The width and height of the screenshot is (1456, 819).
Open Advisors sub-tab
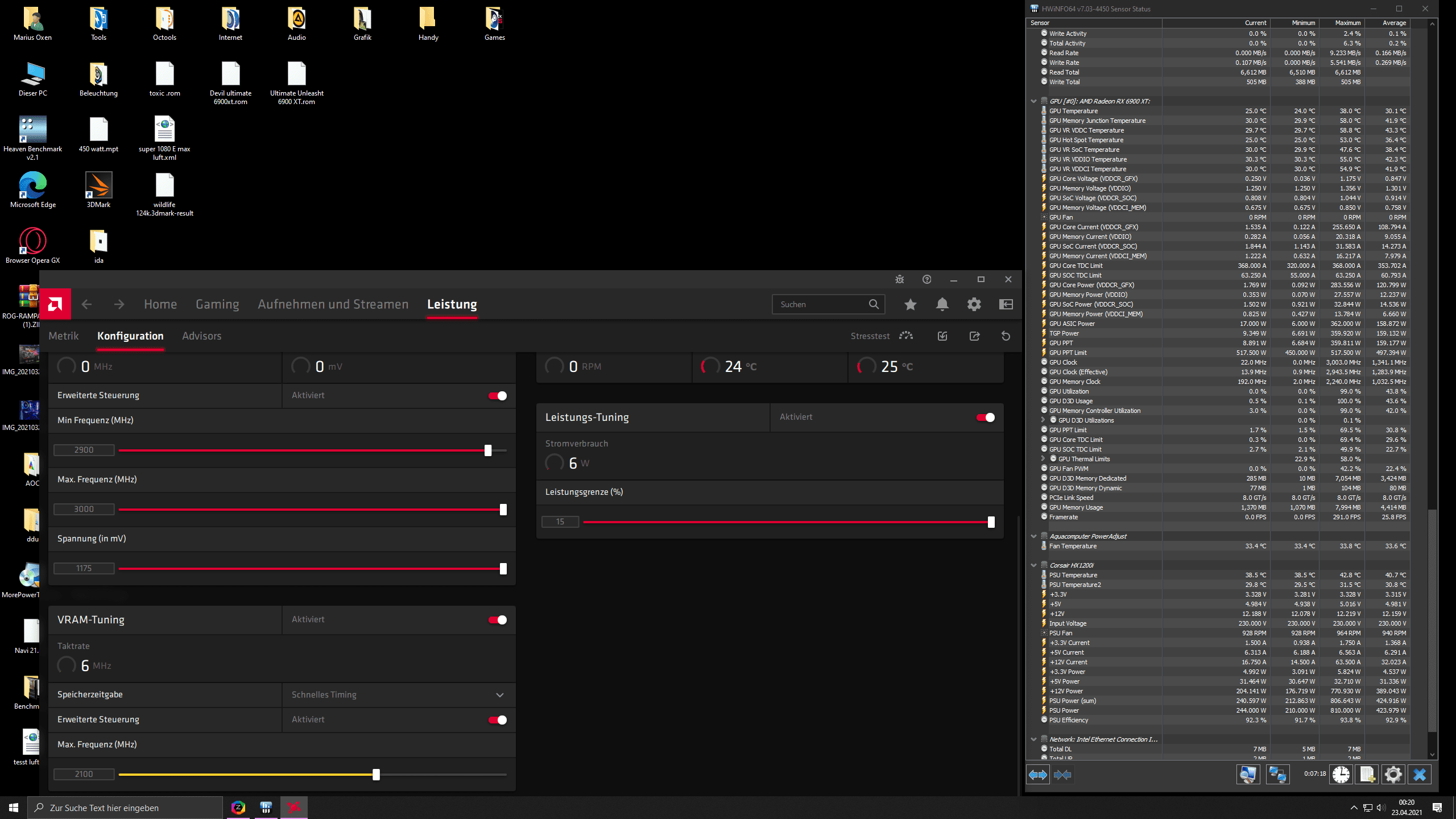point(202,336)
